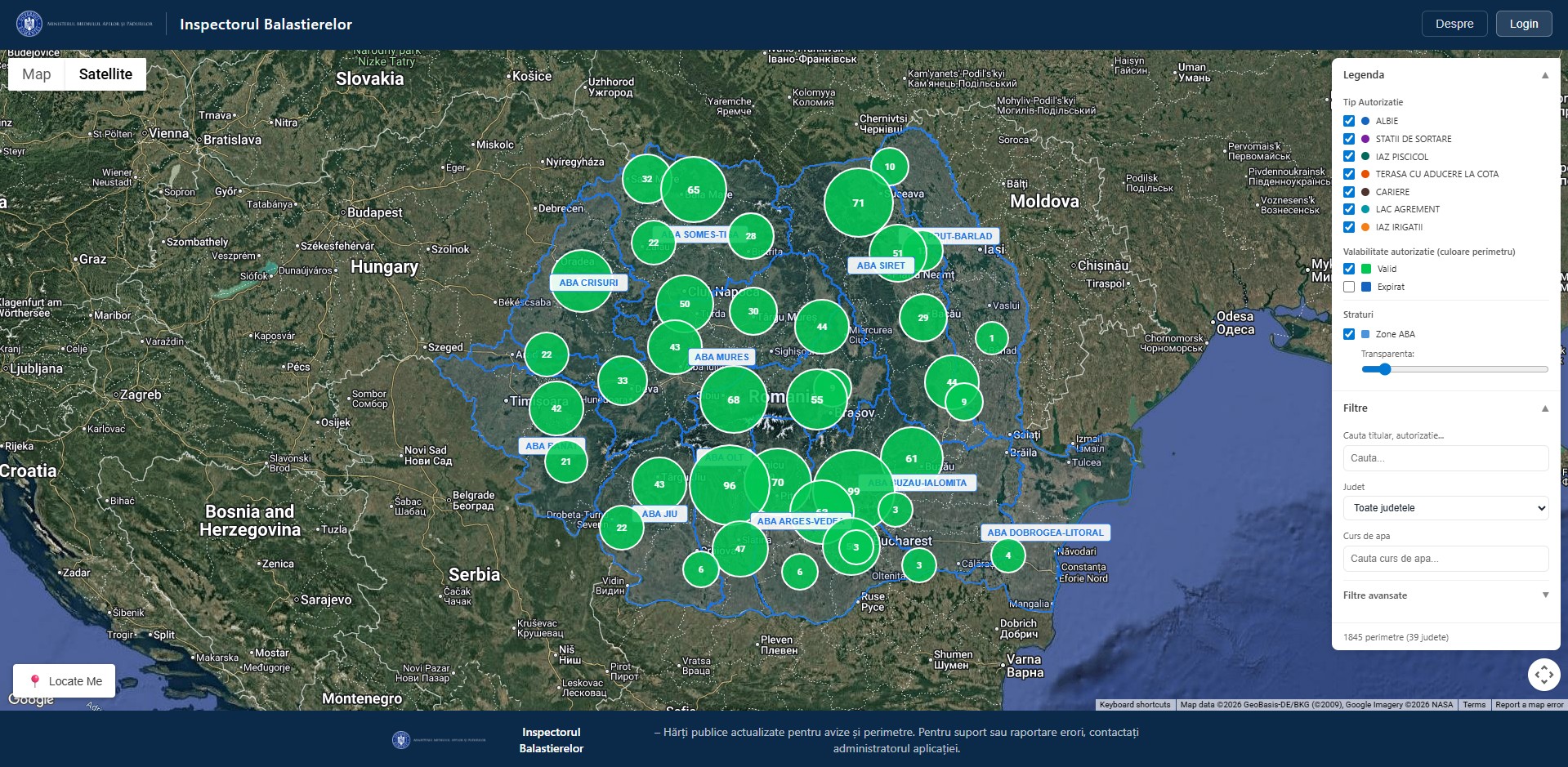Select the Satellite view tab

click(105, 74)
